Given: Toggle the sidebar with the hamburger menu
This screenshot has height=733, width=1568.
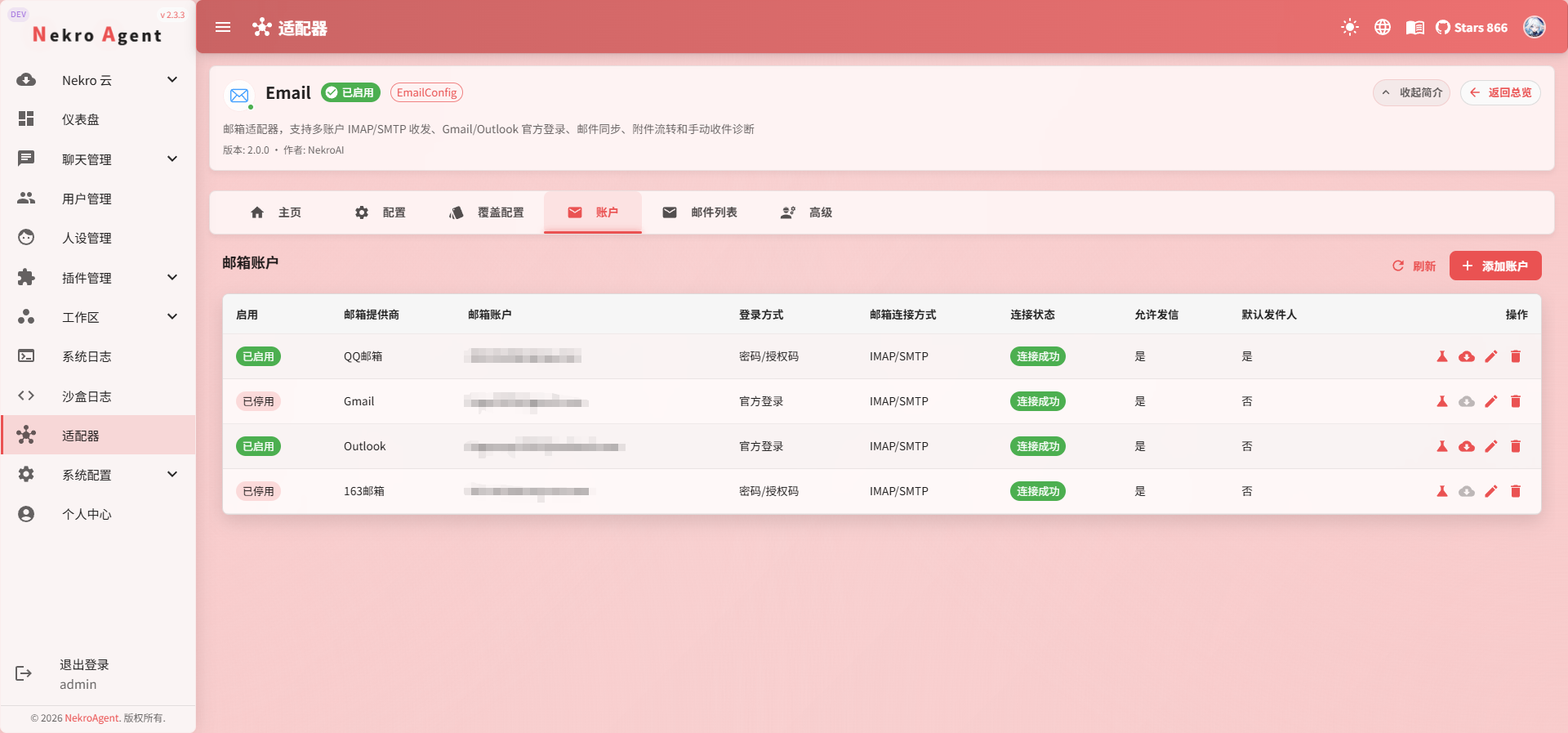Looking at the screenshot, I should [223, 27].
